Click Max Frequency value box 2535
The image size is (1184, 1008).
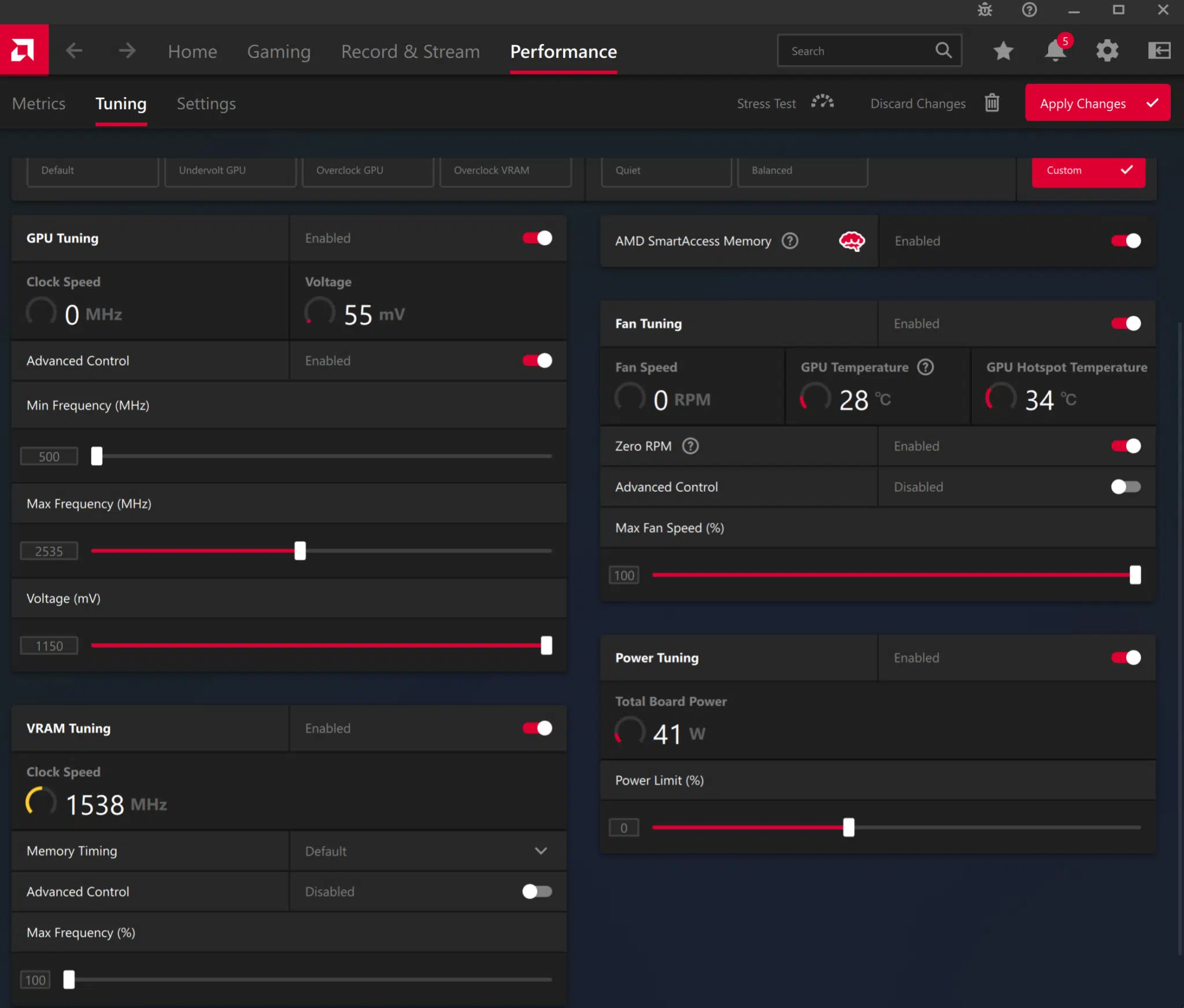pos(49,551)
